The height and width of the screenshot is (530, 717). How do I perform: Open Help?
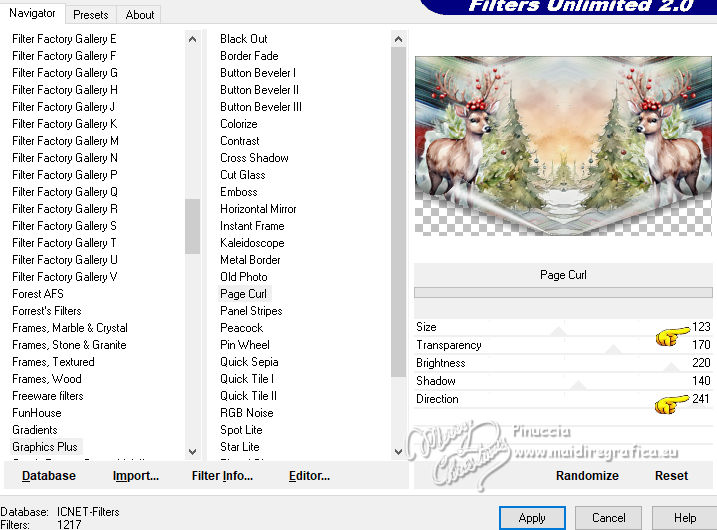pyautogui.click(x=685, y=518)
